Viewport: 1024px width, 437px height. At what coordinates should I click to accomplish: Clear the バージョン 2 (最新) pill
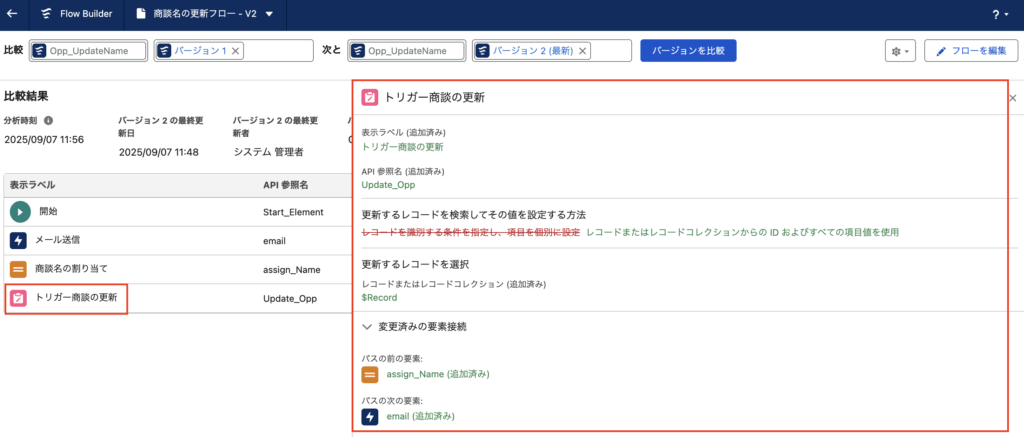coord(583,50)
